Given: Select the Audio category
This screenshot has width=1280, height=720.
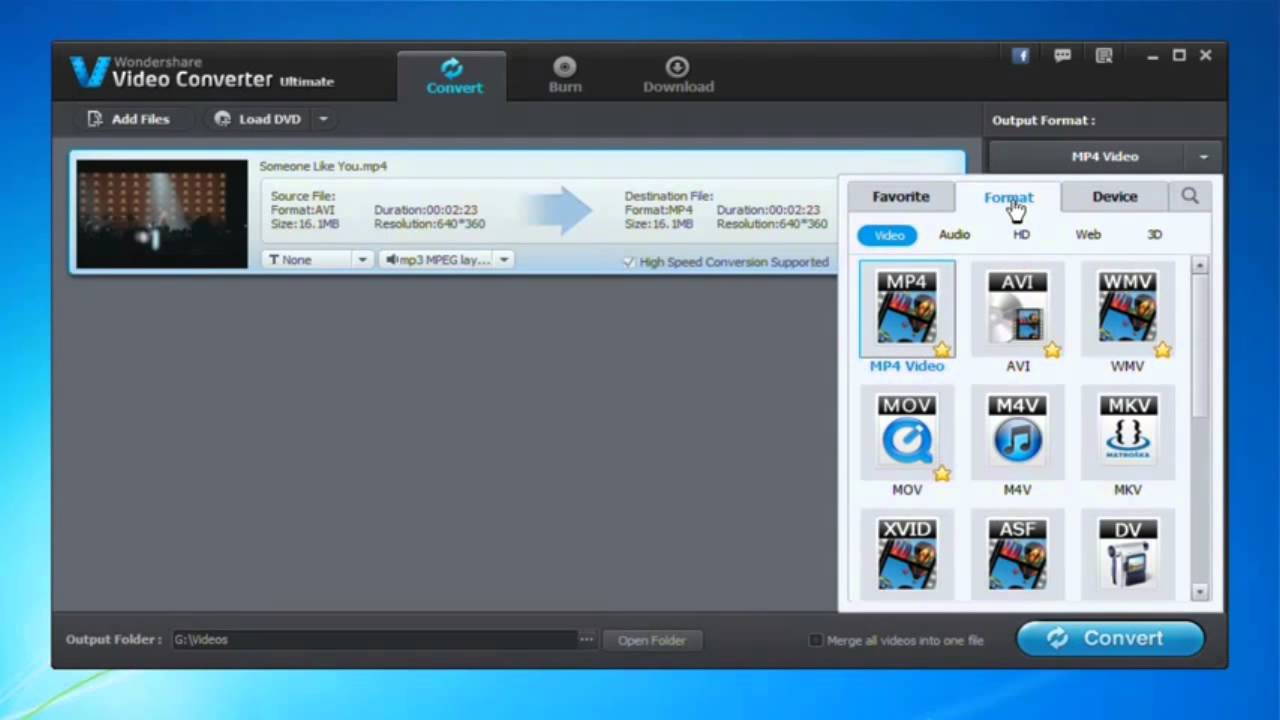Looking at the screenshot, I should [x=954, y=235].
